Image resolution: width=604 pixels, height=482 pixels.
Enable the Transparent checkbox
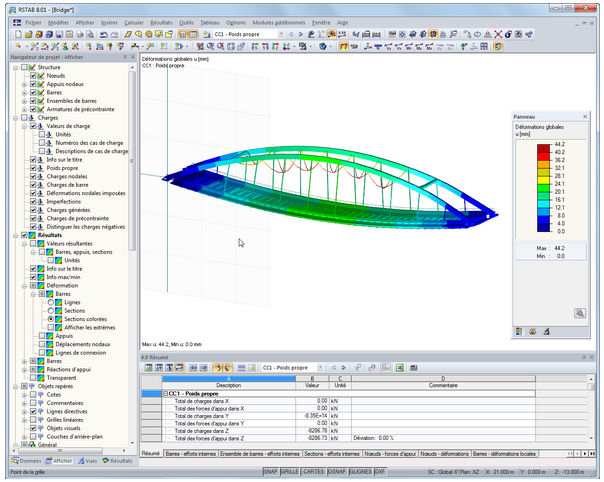[33, 378]
